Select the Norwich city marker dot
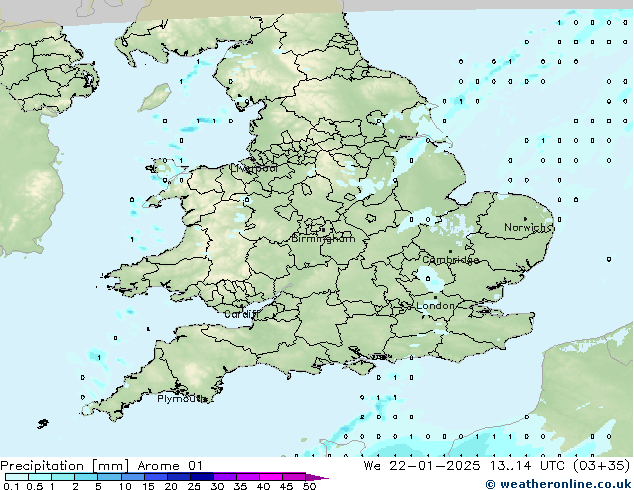The width and height of the screenshot is (634, 490). pos(525,219)
